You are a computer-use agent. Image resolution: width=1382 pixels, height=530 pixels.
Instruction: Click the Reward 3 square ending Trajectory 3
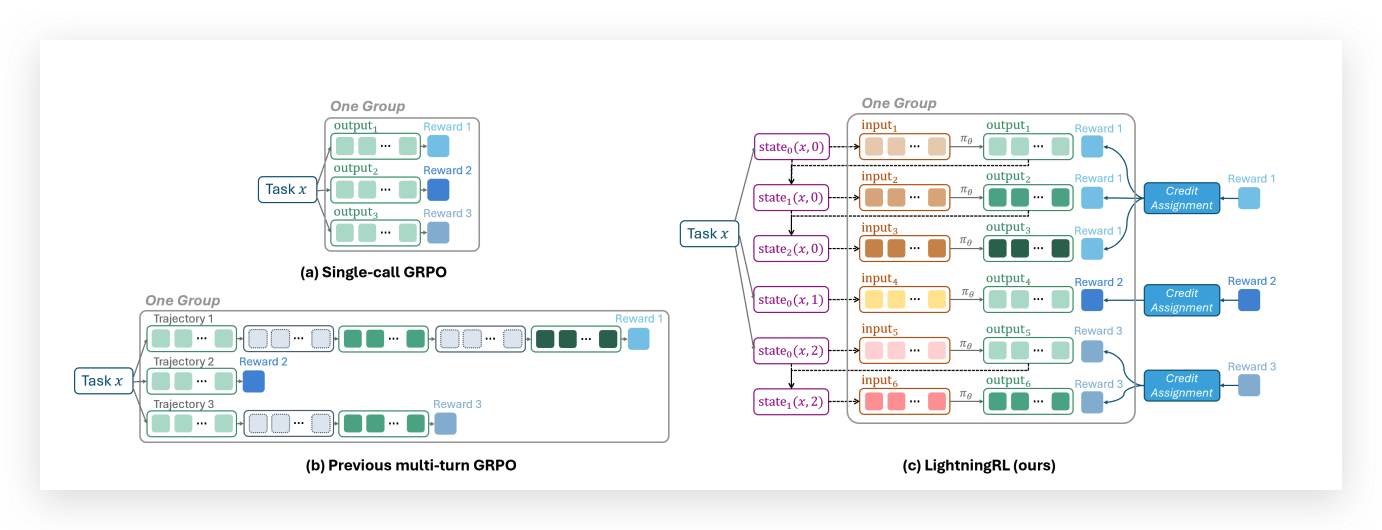pos(445,423)
